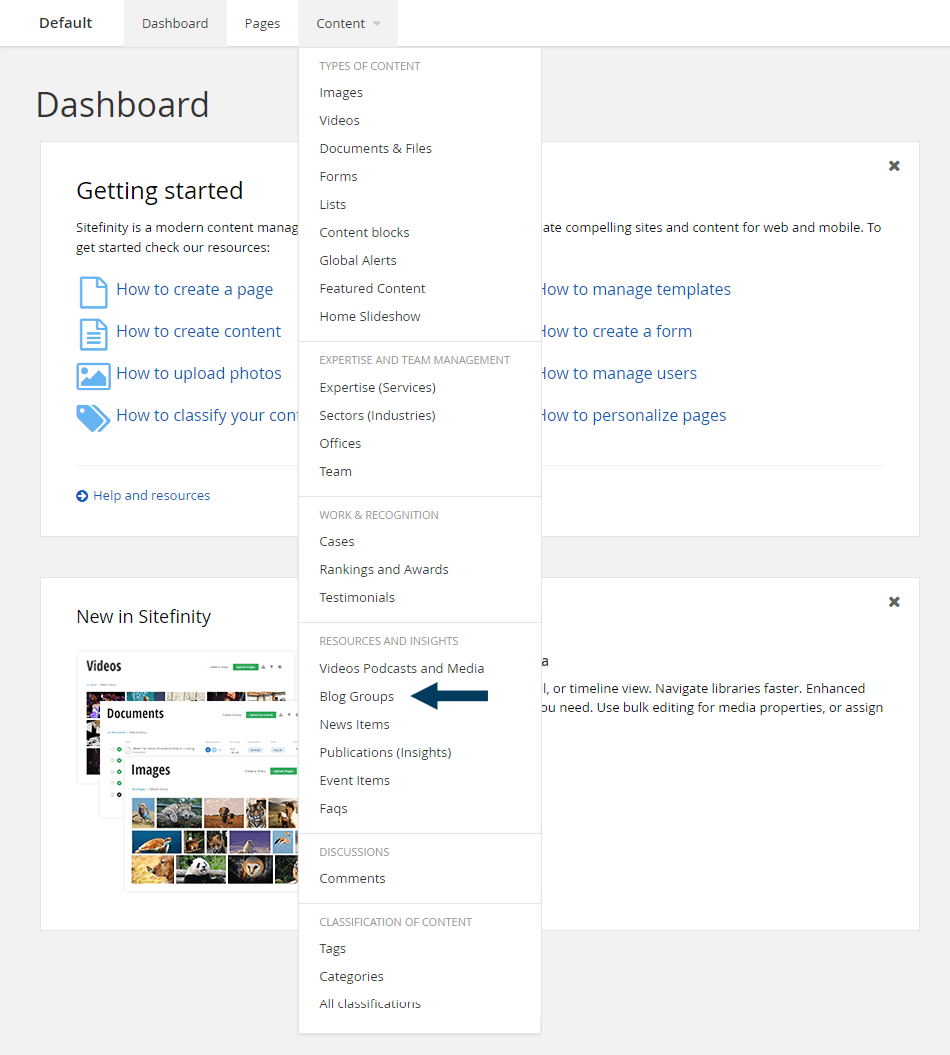Open the Help and resources link
The width and height of the screenshot is (950, 1055).
tap(151, 496)
